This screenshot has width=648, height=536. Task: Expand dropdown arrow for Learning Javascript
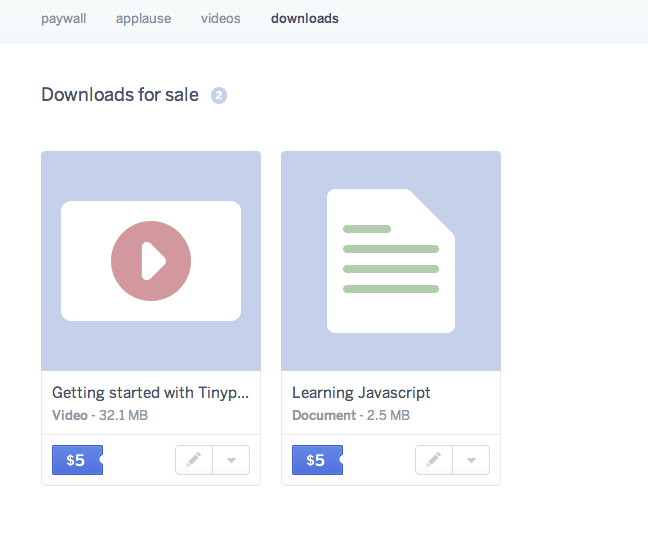click(472, 460)
